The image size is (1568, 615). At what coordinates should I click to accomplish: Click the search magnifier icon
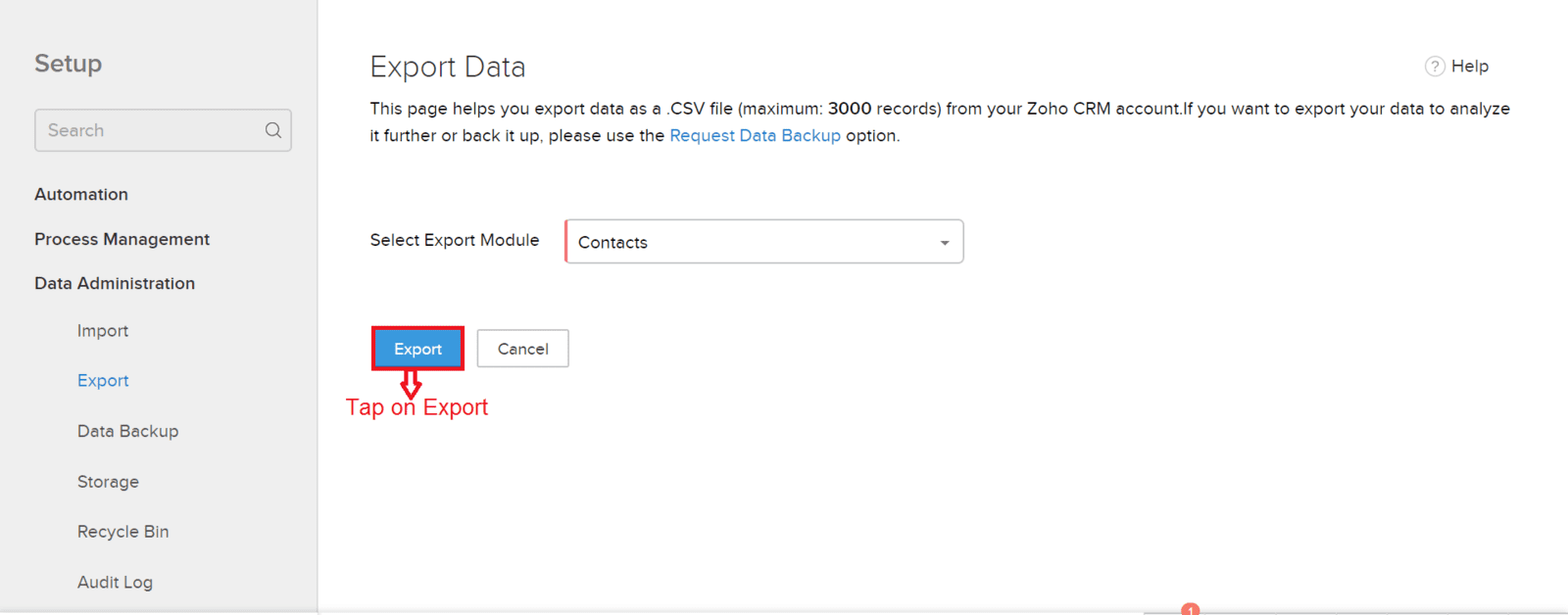pyautogui.click(x=273, y=130)
